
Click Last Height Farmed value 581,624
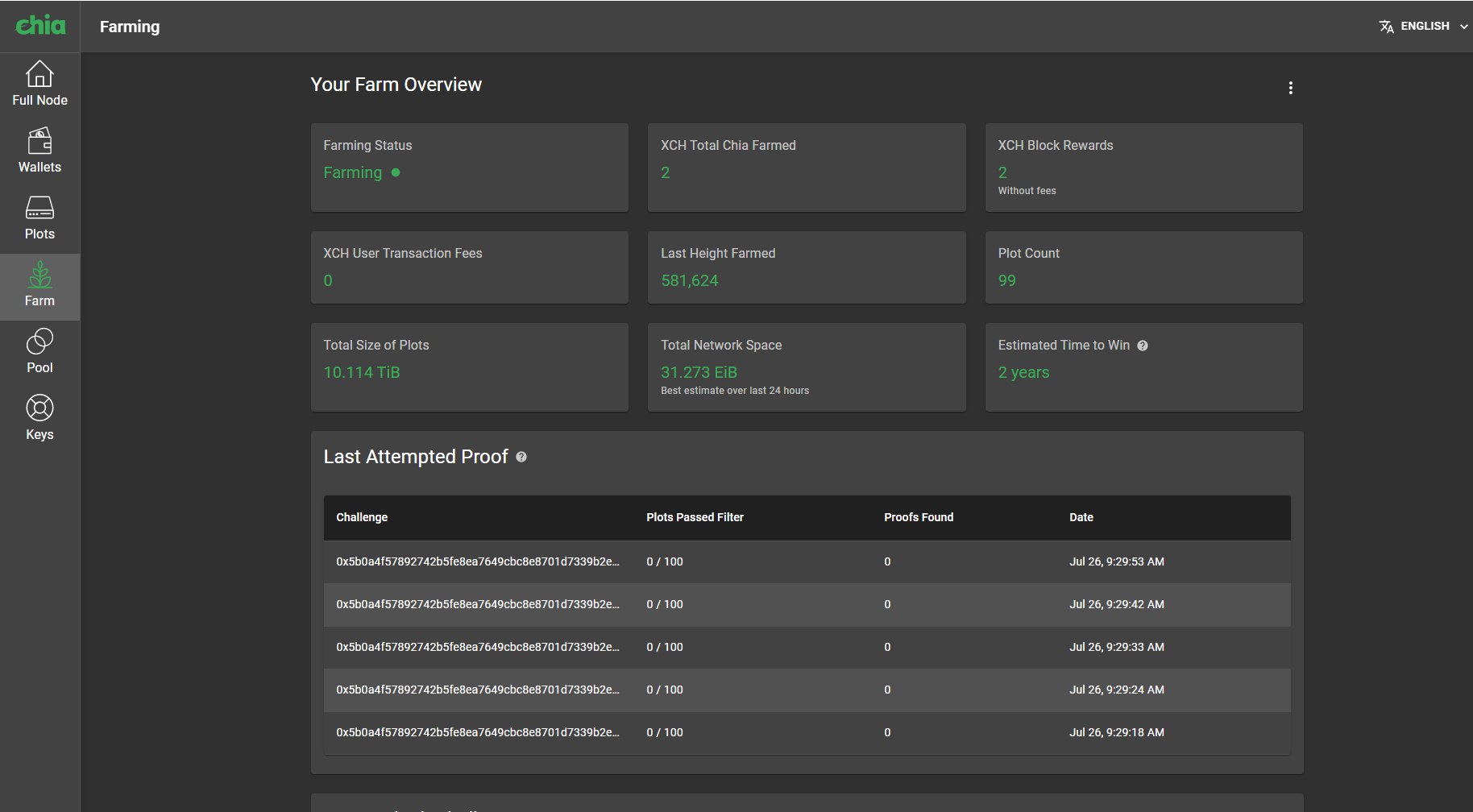point(690,280)
